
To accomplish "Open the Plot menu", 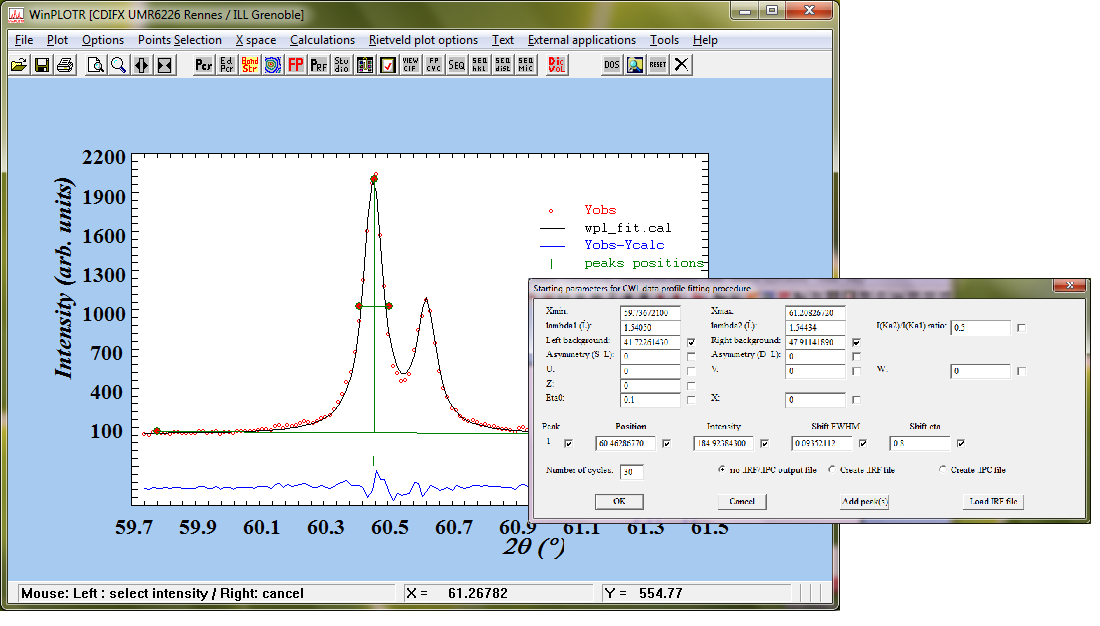I will 58,40.
